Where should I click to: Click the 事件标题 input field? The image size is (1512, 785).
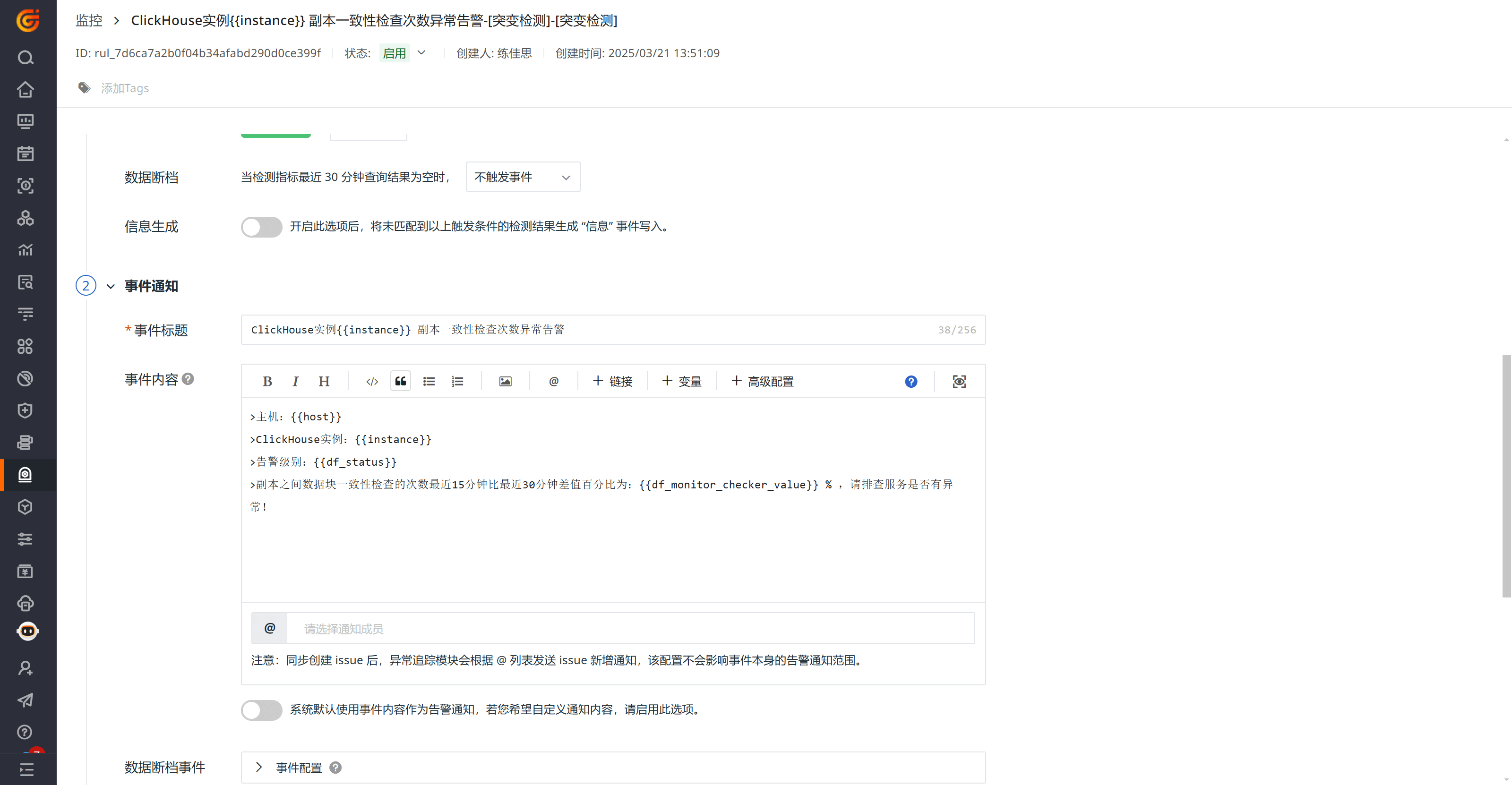point(613,330)
